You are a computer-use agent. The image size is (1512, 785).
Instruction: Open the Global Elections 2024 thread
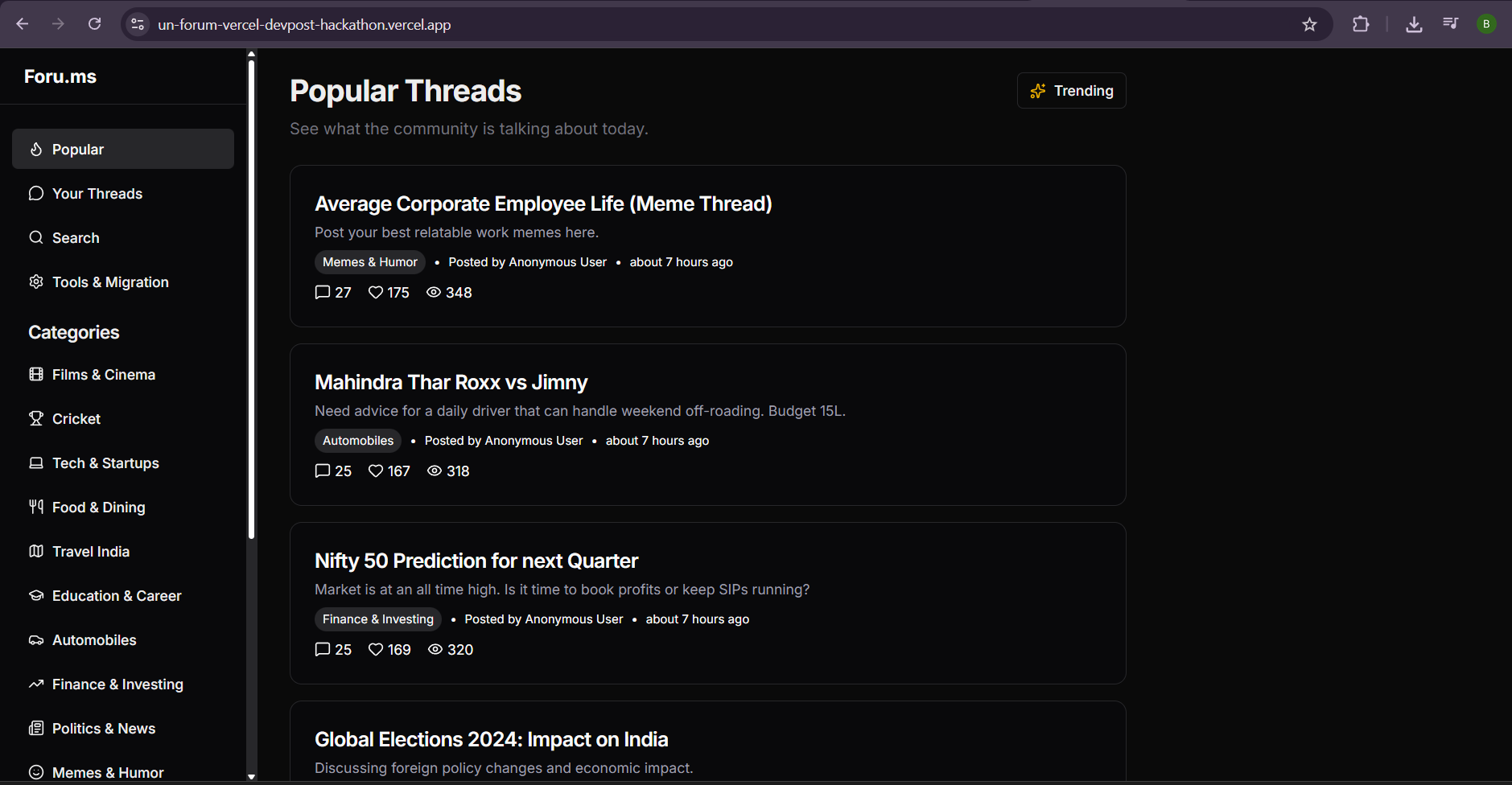pyautogui.click(x=491, y=739)
